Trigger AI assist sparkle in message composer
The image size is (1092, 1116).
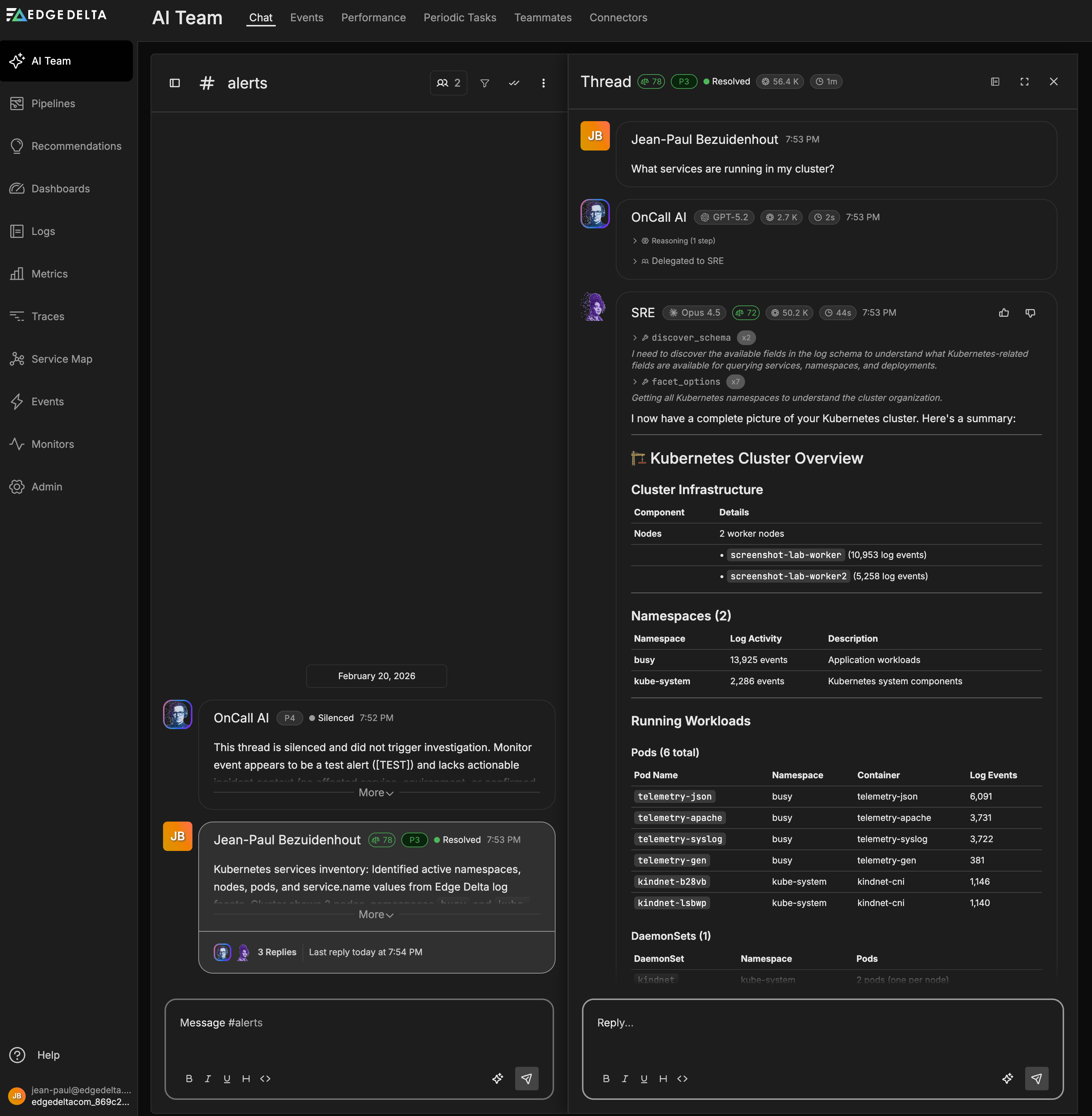pyautogui.click(x=498, y=1079)
